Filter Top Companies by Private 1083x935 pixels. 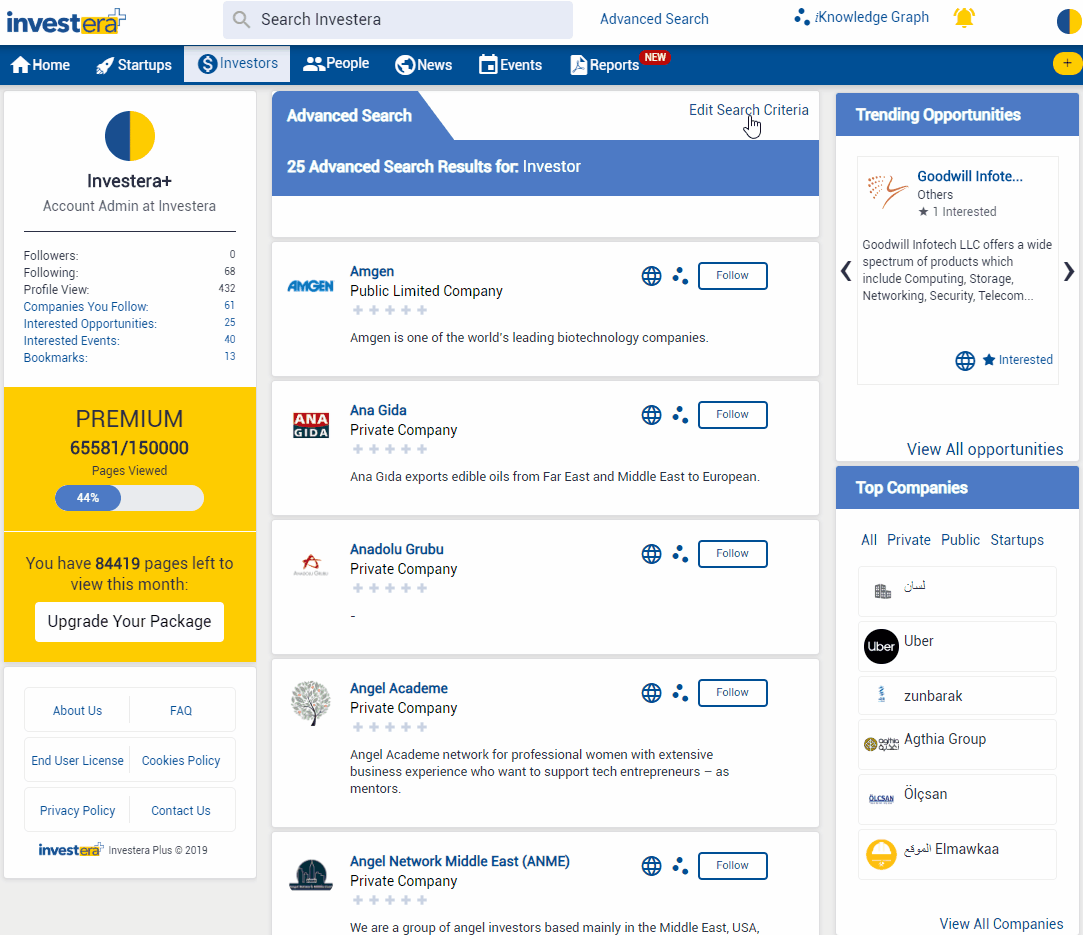[908, 540]
